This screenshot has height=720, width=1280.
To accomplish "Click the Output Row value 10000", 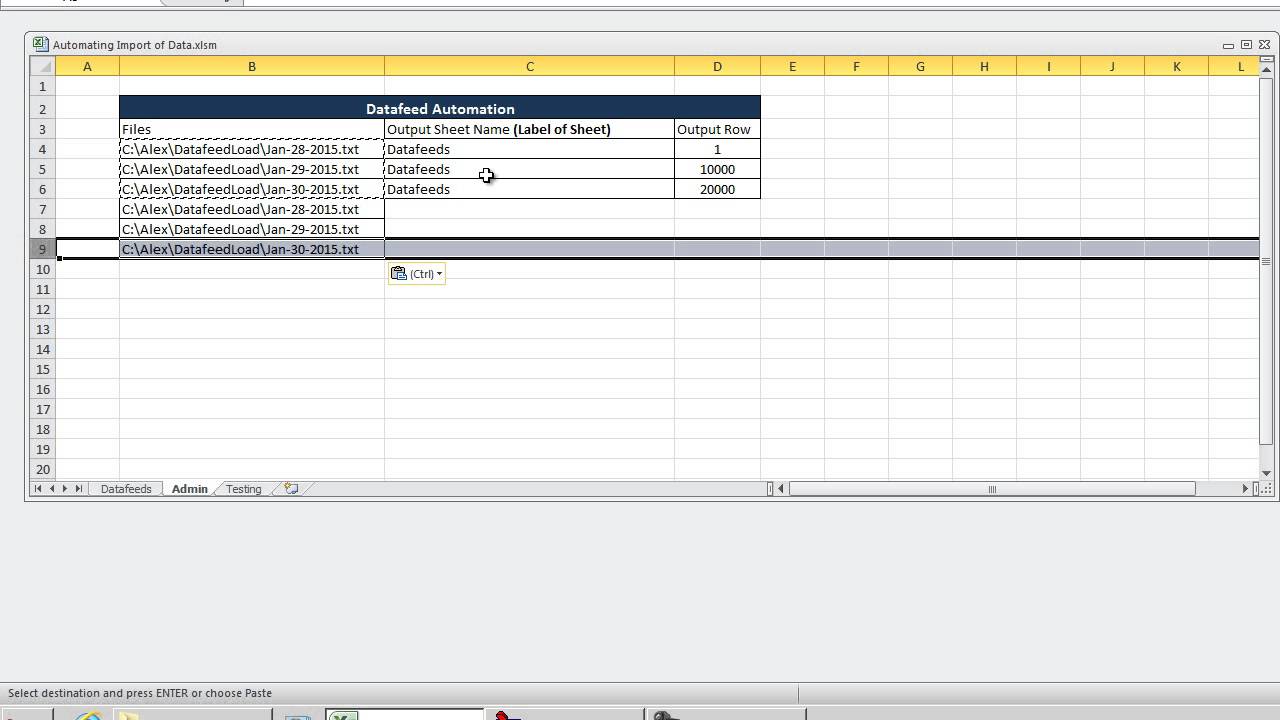I will pos(717,169).
